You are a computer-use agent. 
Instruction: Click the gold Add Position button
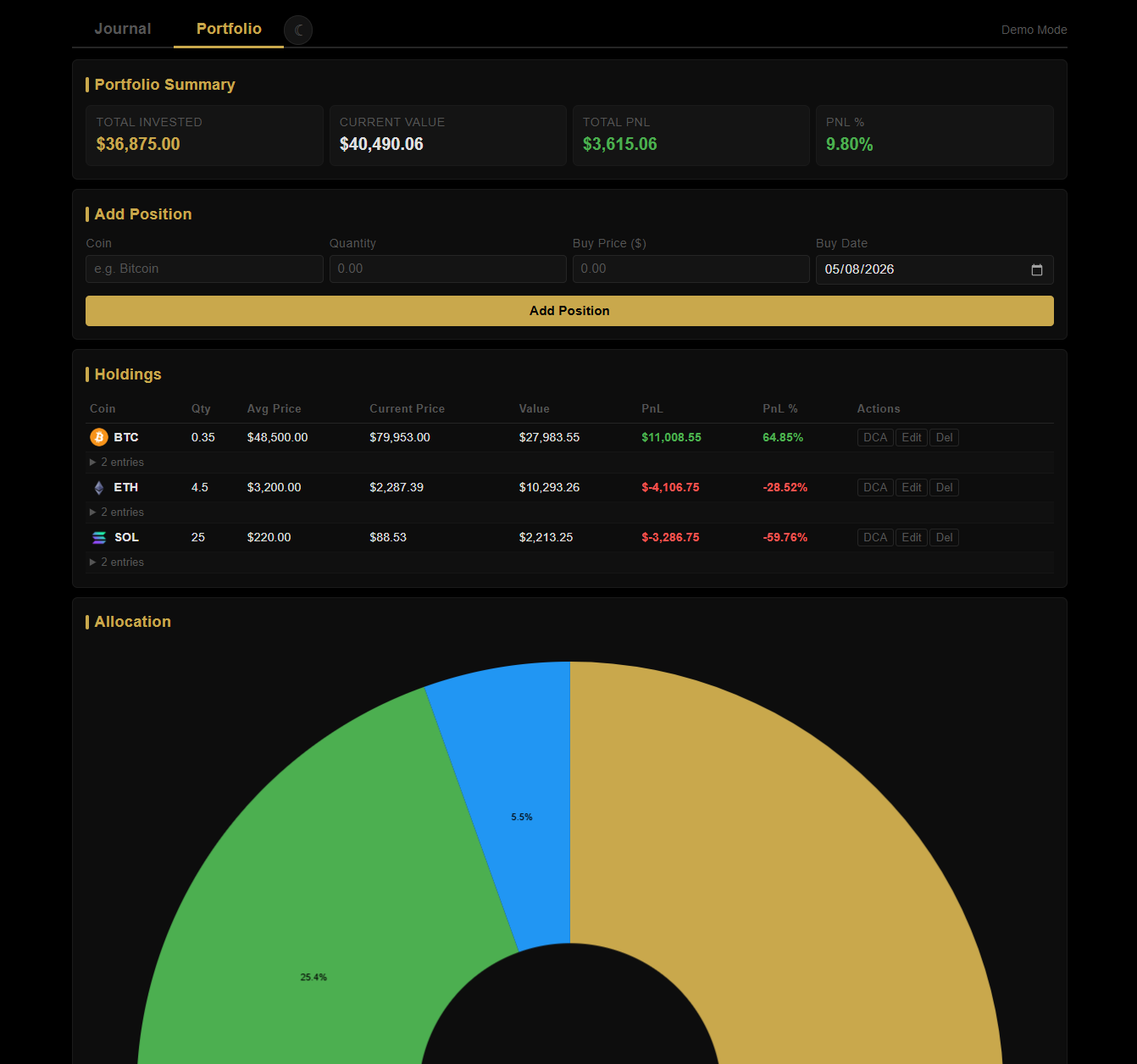569,311
